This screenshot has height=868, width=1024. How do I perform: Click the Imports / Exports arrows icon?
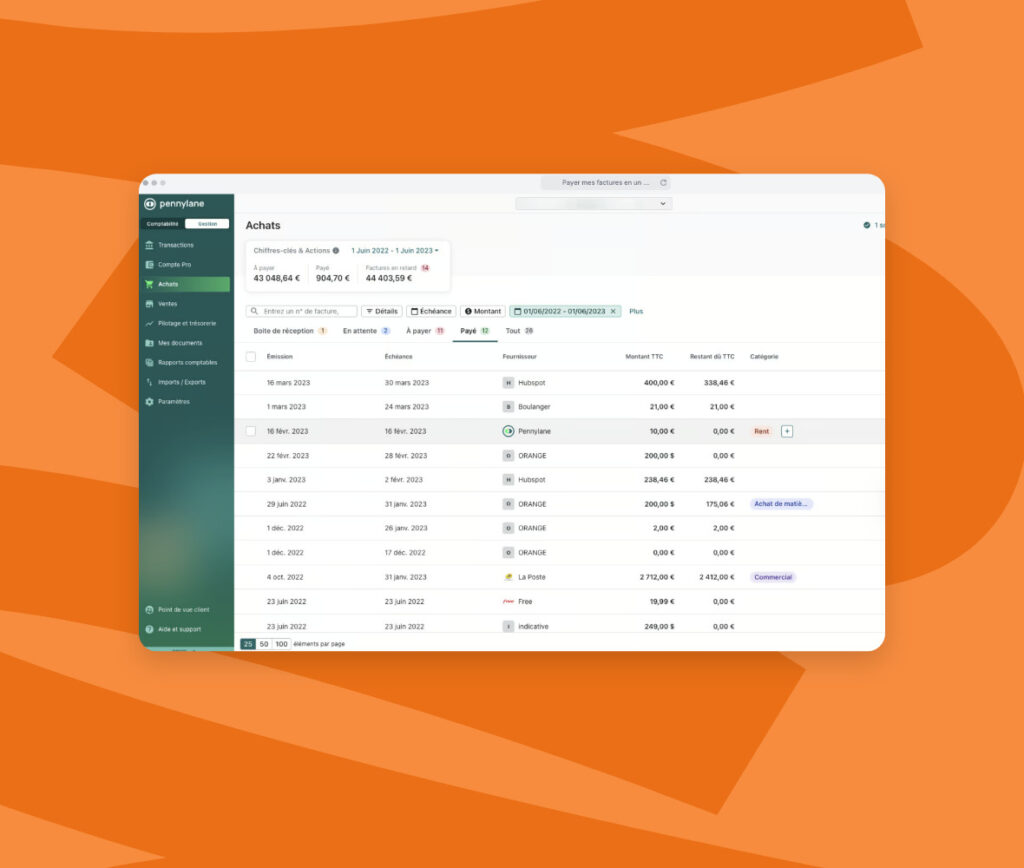[149, 382]
